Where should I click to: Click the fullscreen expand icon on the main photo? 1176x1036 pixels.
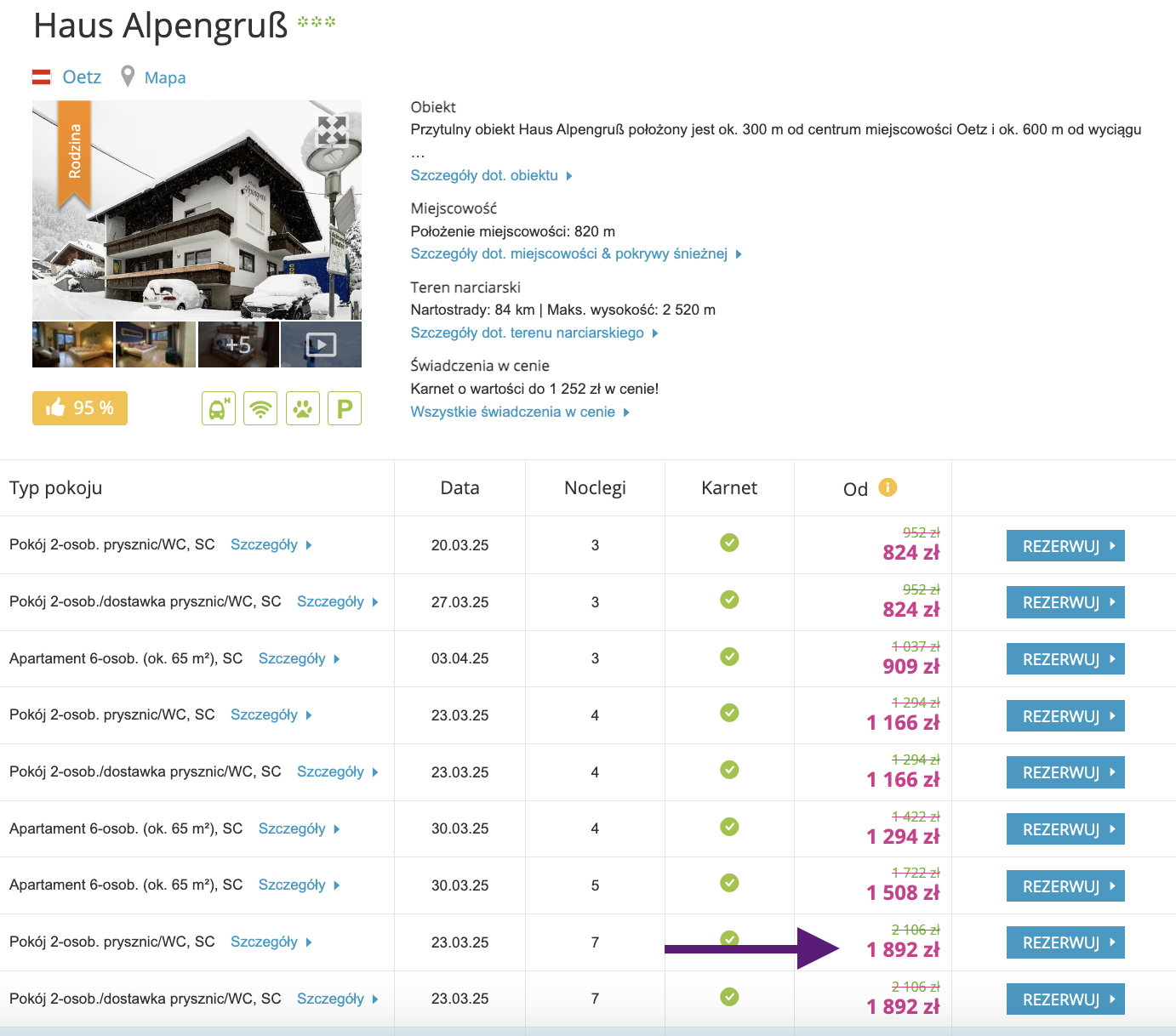332,131
